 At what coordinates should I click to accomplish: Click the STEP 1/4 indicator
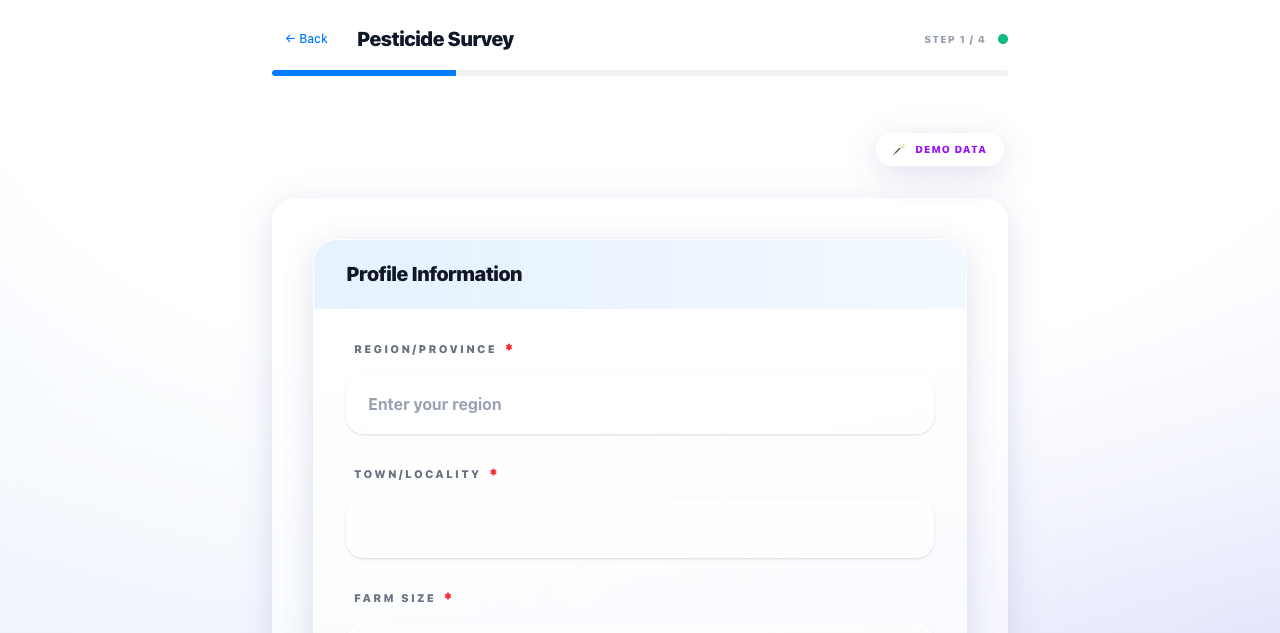pyautogui.click(x=953, y=39)
